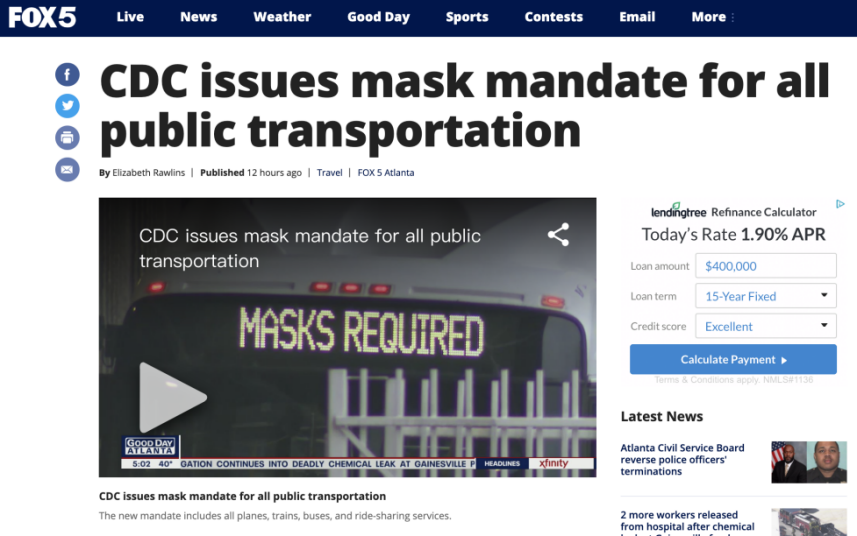The width and height of the screenshot is (857, 536).
Task: Click the Calculate Payment button
Action: pyautogui.click(x=733, y=360)
